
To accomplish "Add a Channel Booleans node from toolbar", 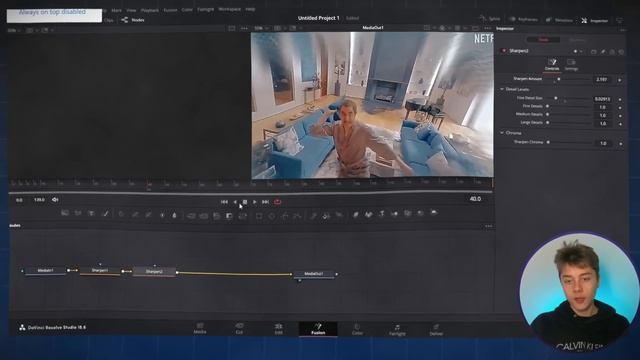I will click(x=204, y=215).
